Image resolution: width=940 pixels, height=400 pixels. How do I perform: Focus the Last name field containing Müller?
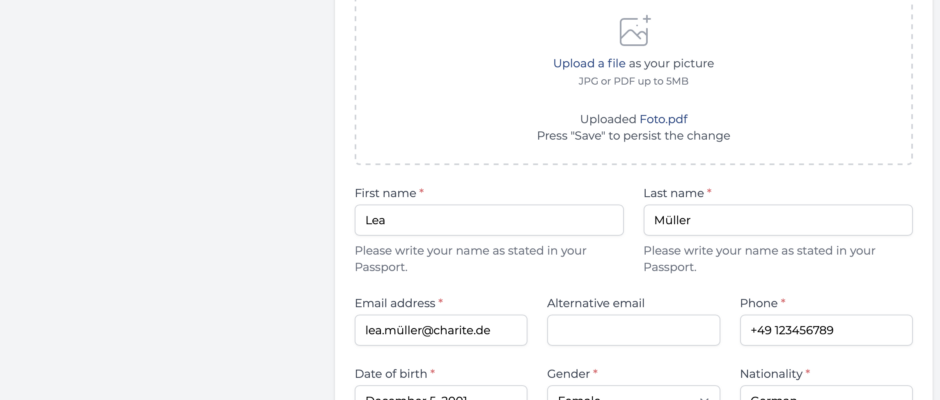(x=778, y=220)
